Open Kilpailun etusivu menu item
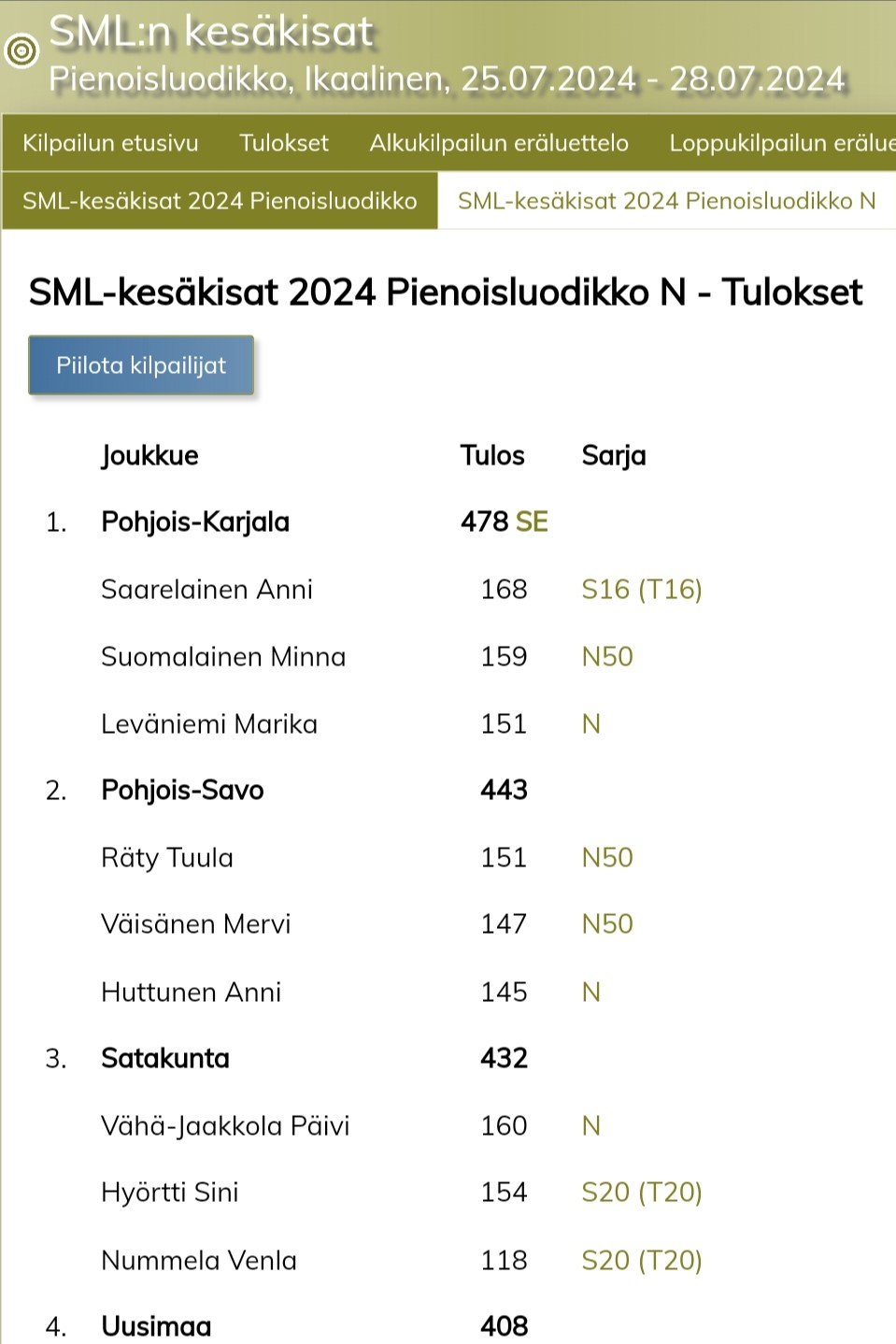Viewport: 896px width, 1344px height. pyautogui.click(x=110, y=143)
